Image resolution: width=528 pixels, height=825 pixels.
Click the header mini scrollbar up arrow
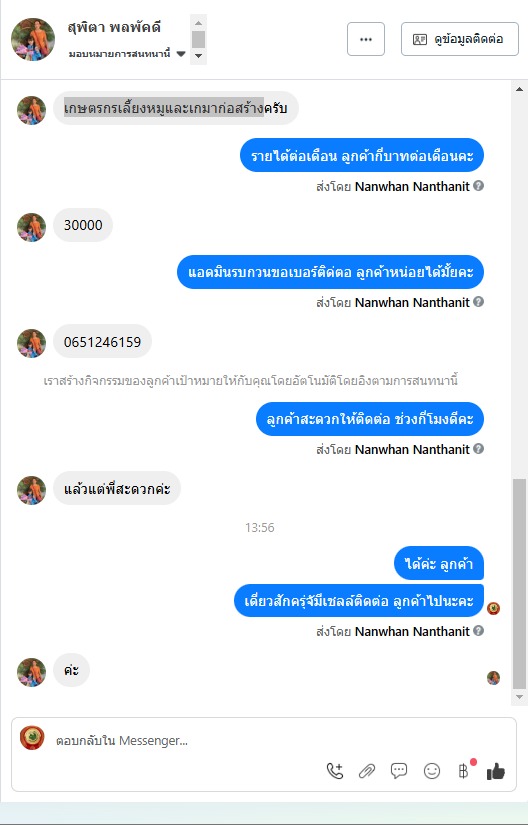pyautogui.click(x=198, y=23)
